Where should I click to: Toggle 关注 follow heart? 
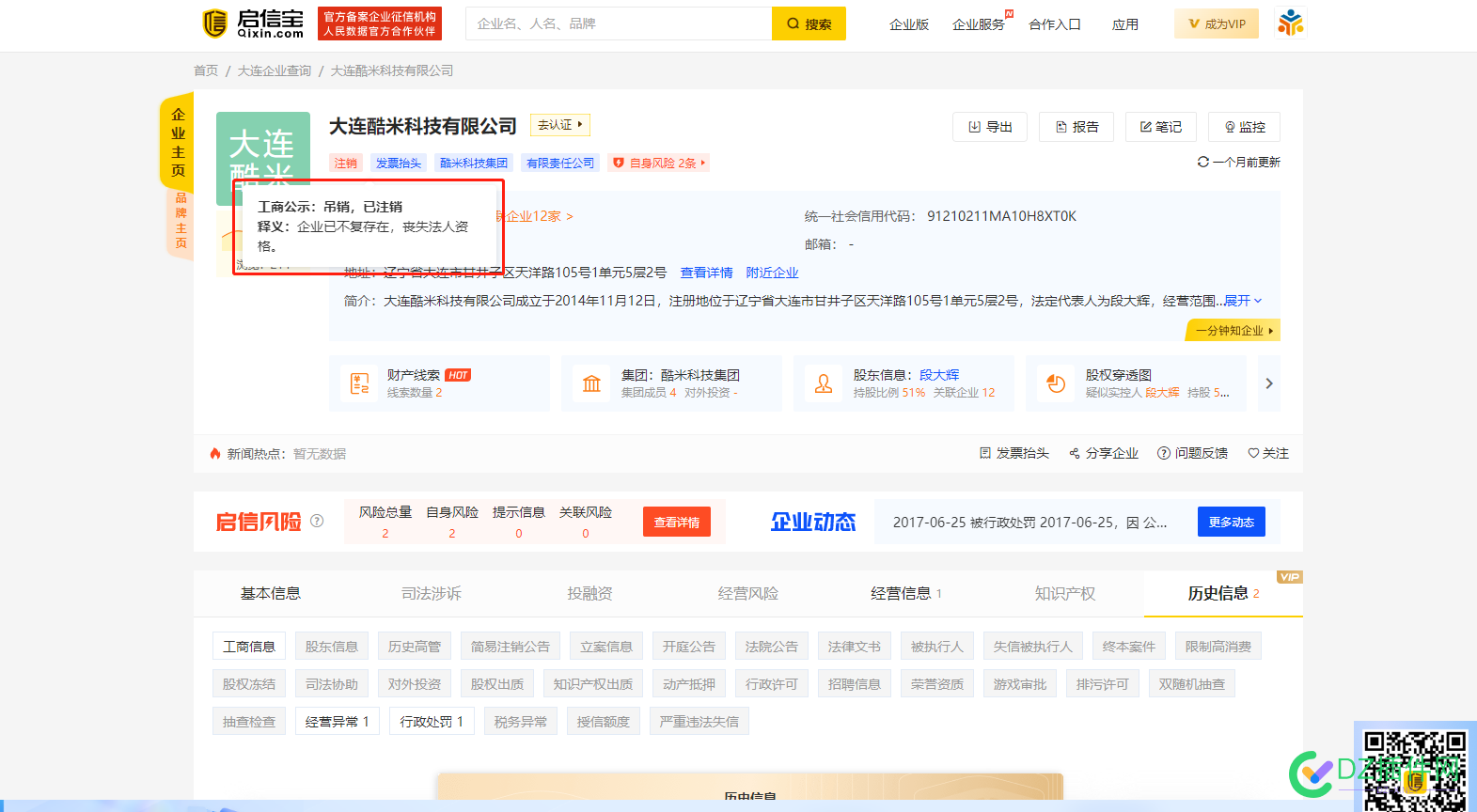(x=1253, y=453)
